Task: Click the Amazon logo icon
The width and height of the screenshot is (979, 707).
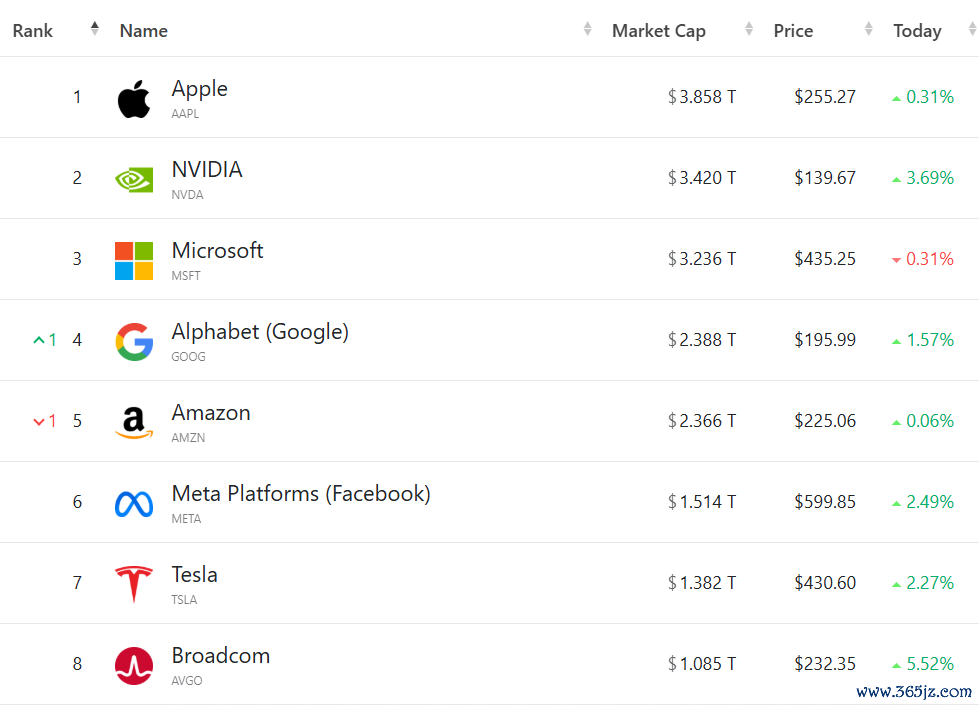Action: coord(134,423)
